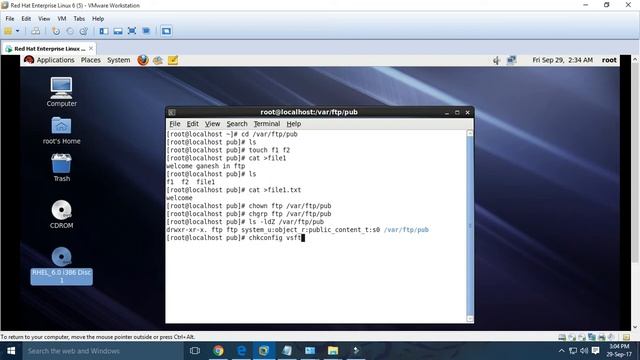Show hidden tray icons chevron
Screen dimensions: 640x360
pyautogui.click(x=562, y=351)
